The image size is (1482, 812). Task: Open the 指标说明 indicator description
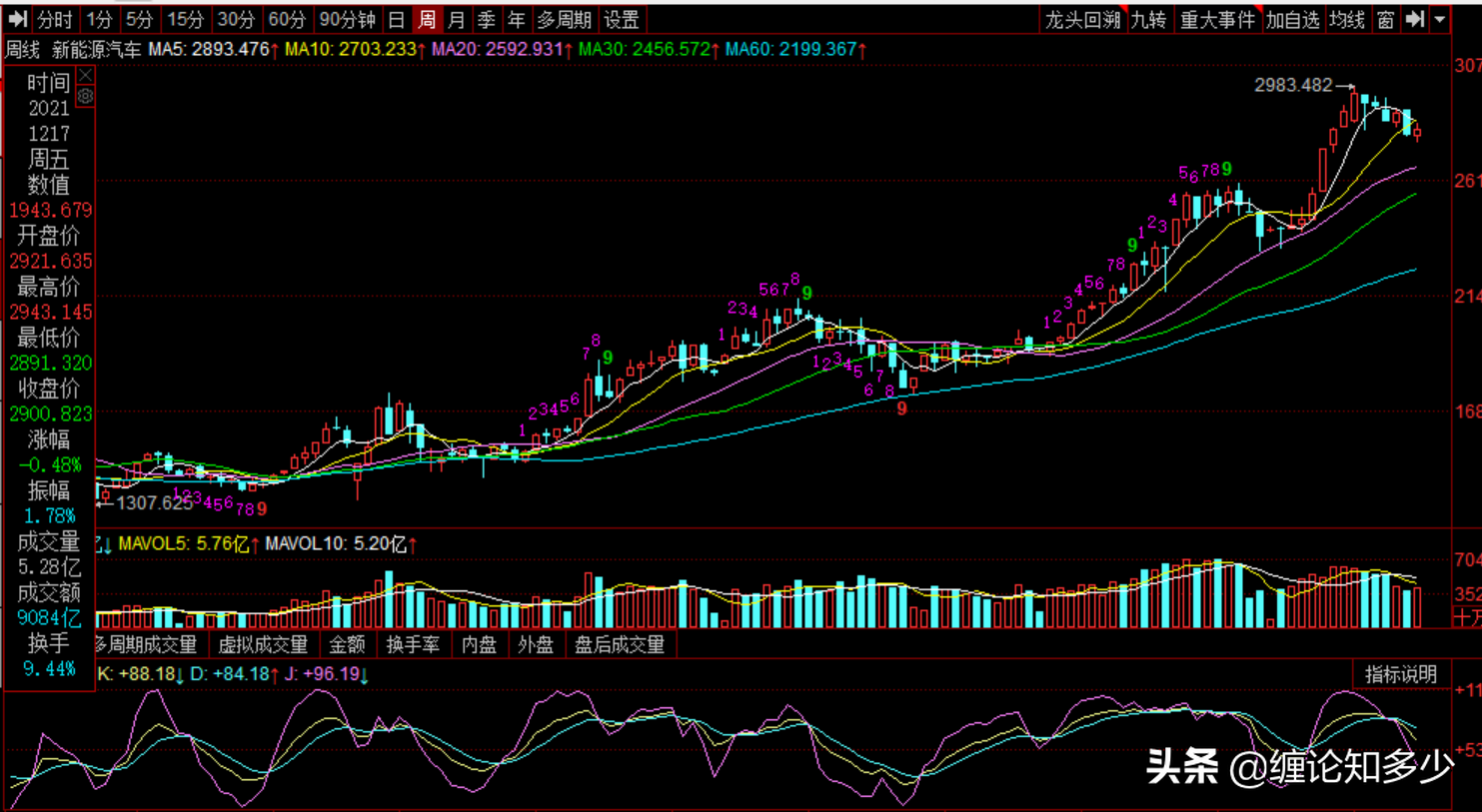click(1401, 675)
